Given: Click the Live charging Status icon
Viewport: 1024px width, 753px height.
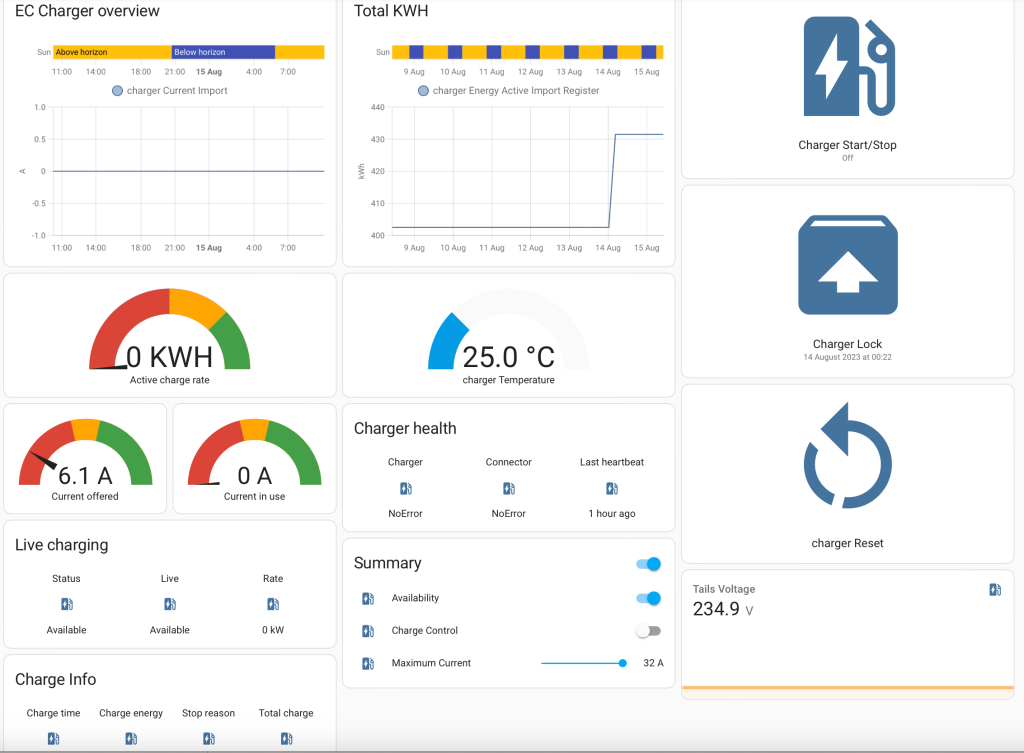Looking at the screenshot, I should pyautogui.click(x=66, y=605).
